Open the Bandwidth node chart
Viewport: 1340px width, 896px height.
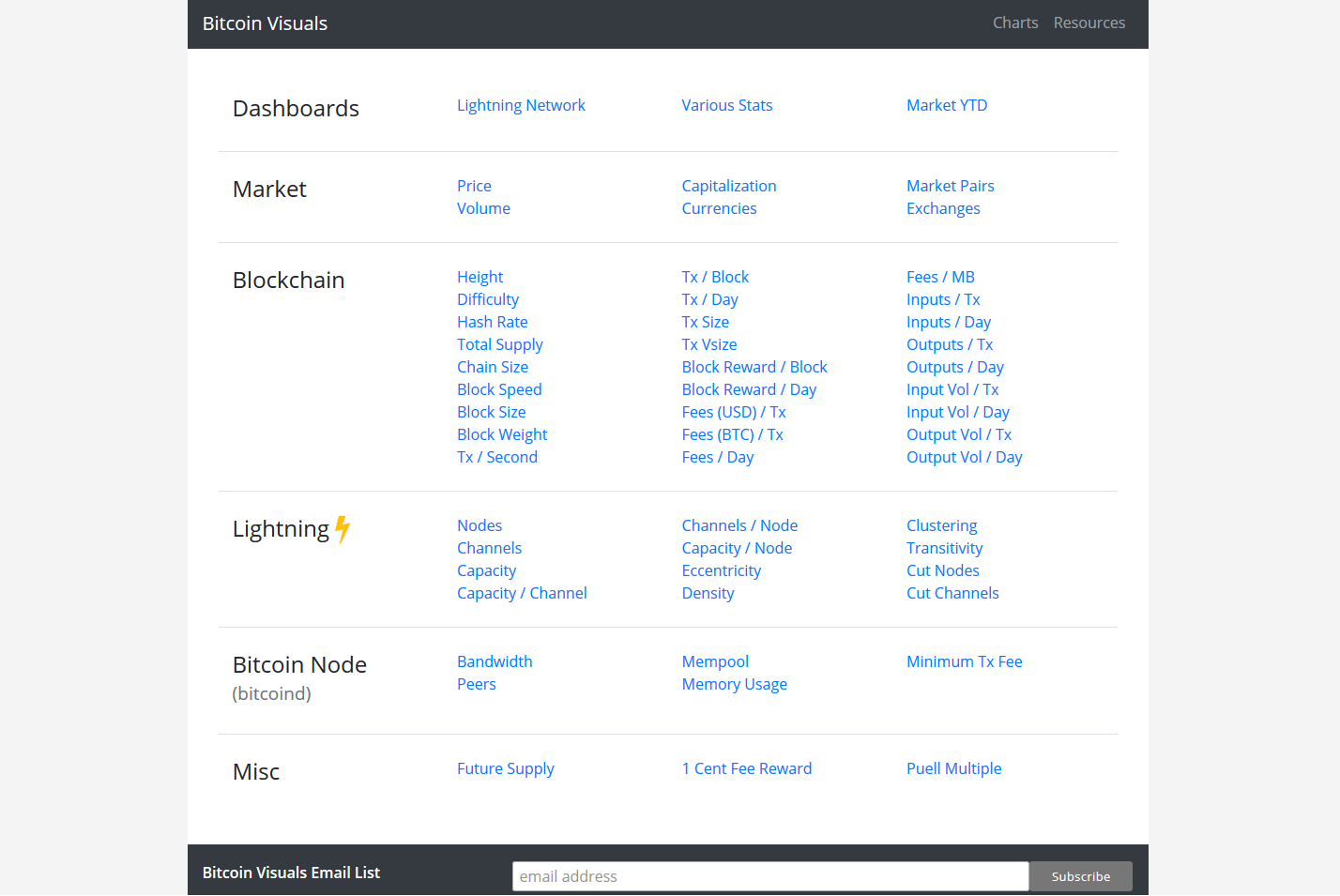coord(495,661)
